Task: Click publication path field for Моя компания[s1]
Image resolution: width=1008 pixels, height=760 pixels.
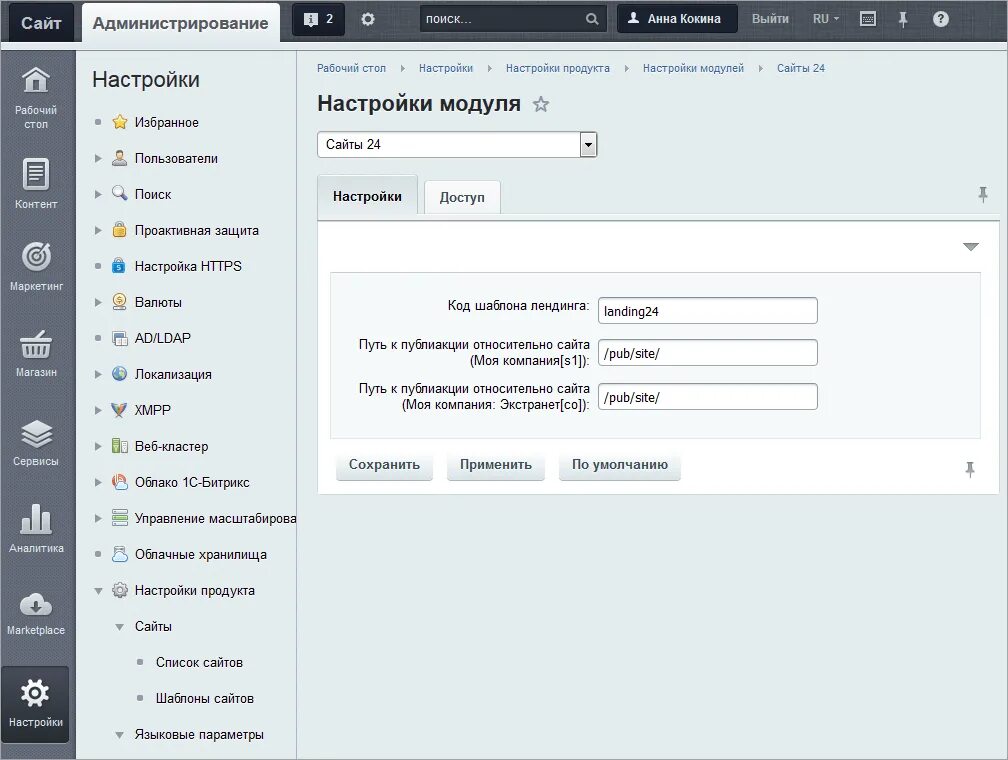Action: click(x=708, y=353)
